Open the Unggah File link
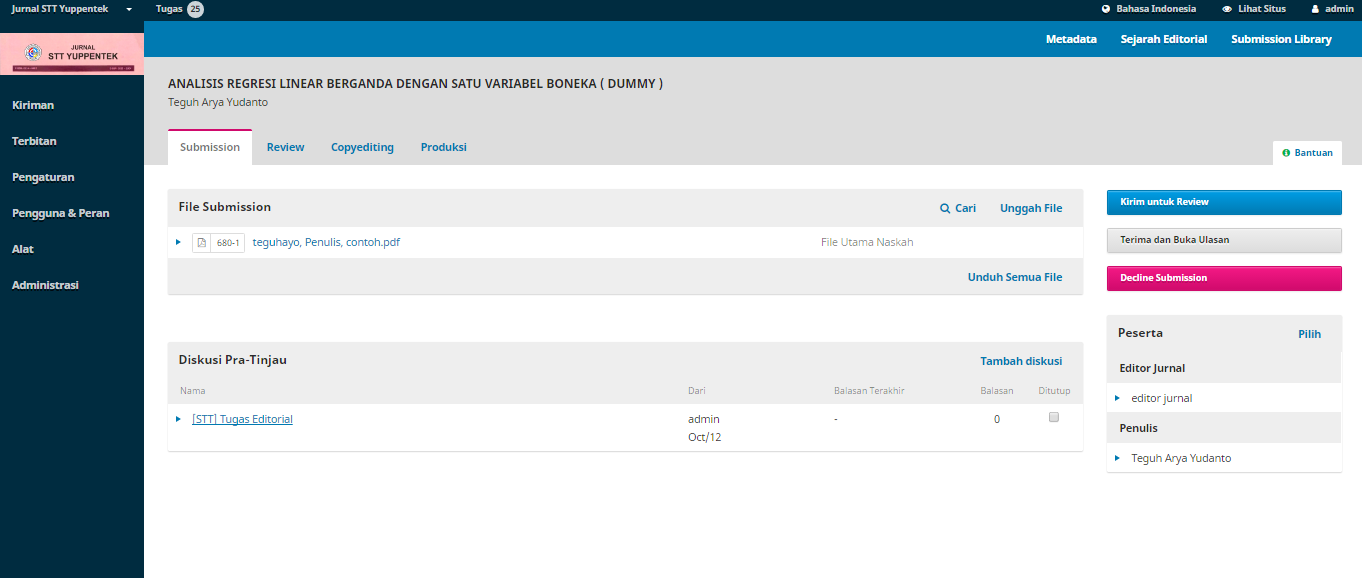1362x578 pixels. click(1030, 208)
